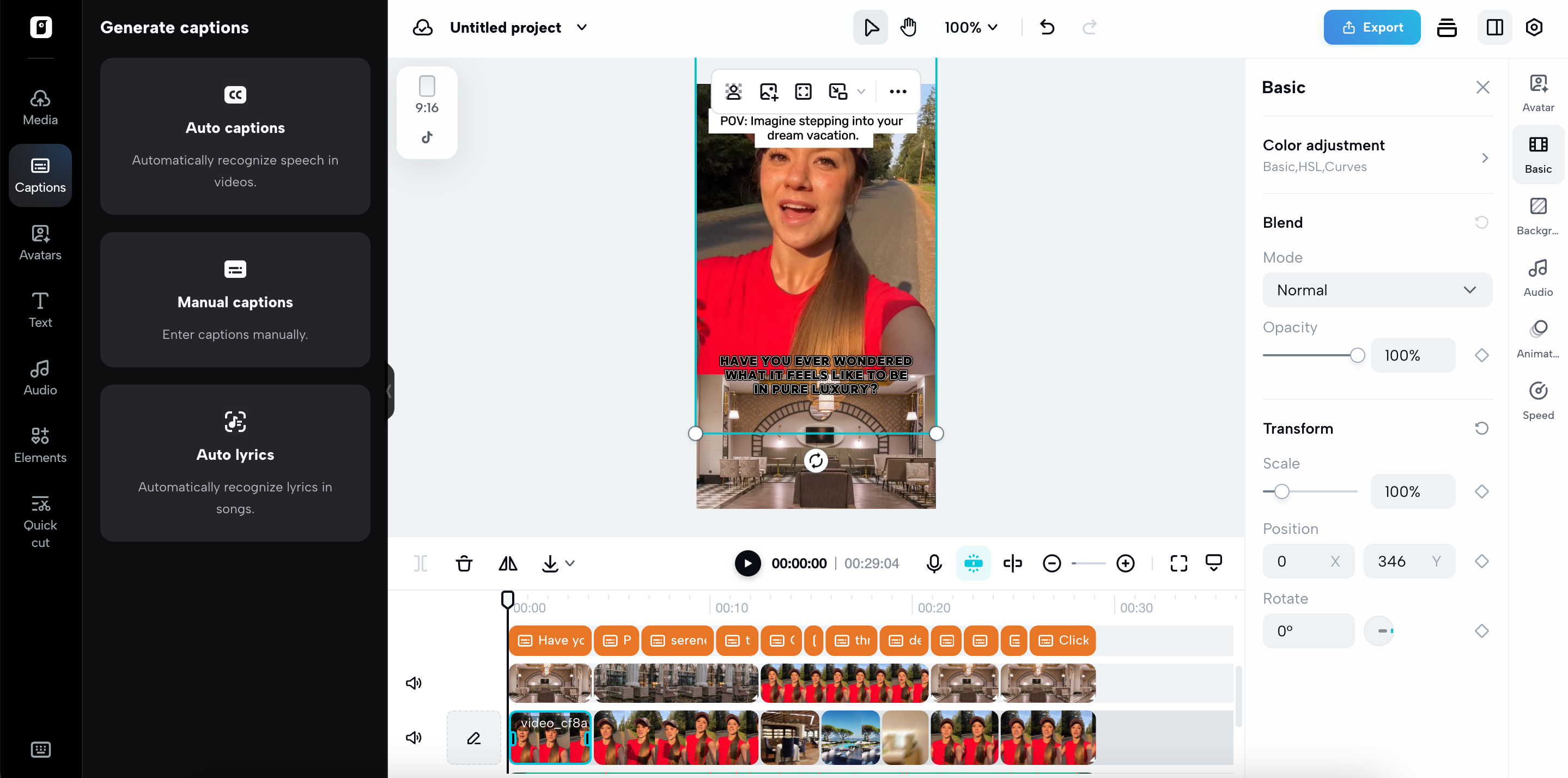Viewport: 1568px width, 778px height.
Task: Toggle magnetic timeline snapping
Action: (973, 563)
